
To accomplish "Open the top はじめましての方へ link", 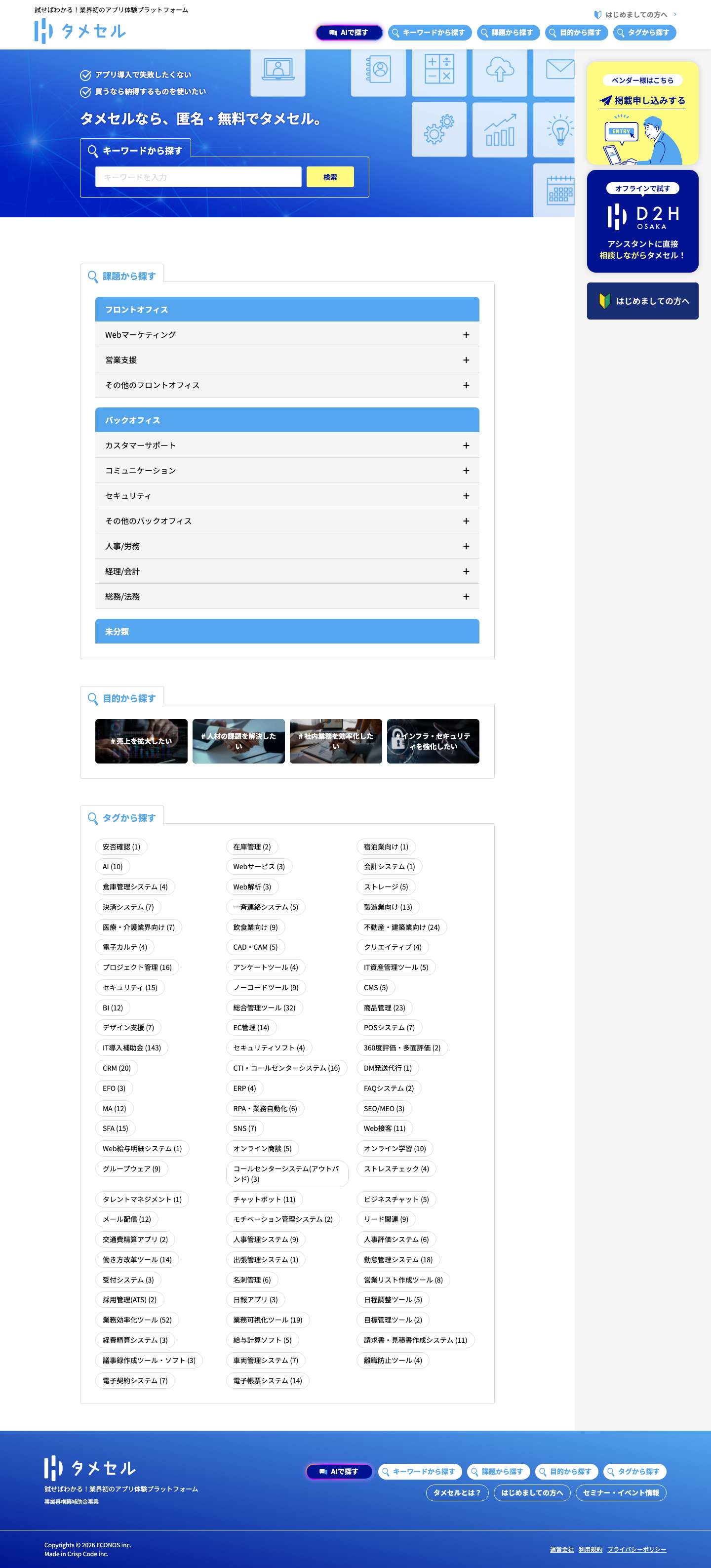I will (x=636, y=15).
